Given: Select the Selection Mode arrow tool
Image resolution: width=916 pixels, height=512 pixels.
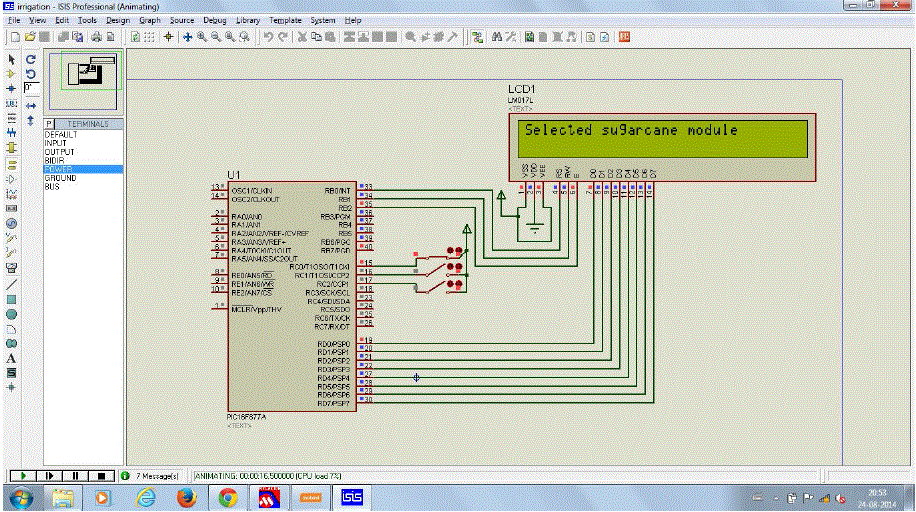Looking at the screenshot, I should pos(11,59).
